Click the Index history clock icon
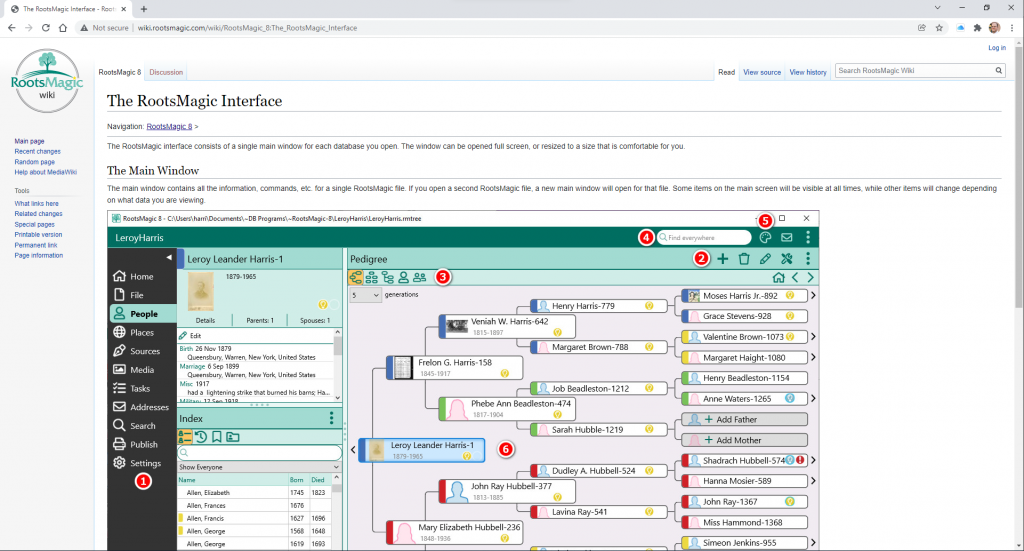Image resolution: width=1024 pixels, height=551 pixels. (x=201, y=437)
